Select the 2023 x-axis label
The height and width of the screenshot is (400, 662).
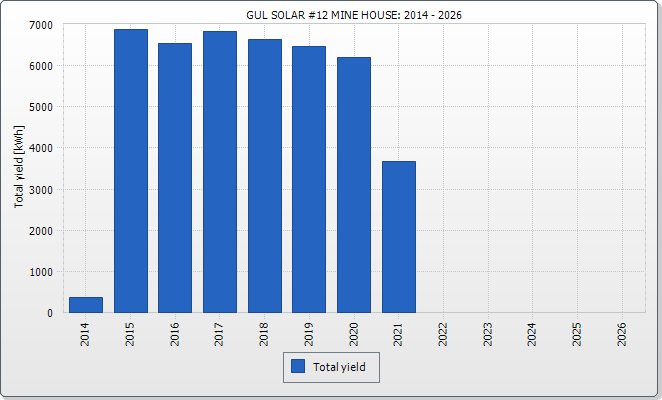pyautogui.click(x=488, y=333)
